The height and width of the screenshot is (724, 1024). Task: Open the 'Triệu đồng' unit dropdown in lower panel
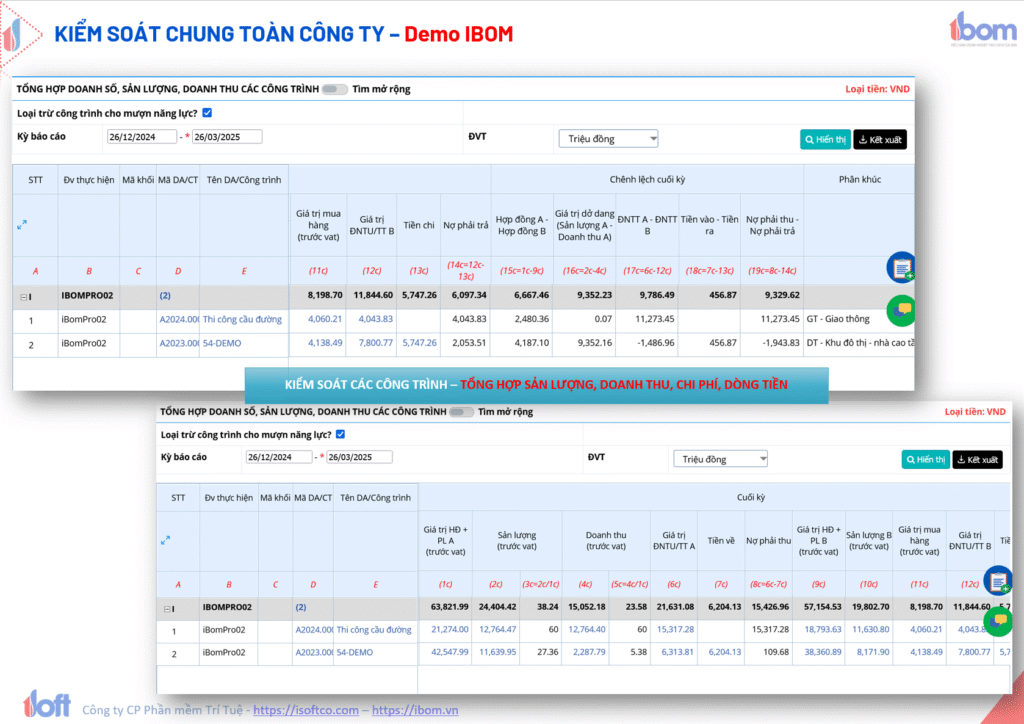pyautogui.click(x=720, y=459)
